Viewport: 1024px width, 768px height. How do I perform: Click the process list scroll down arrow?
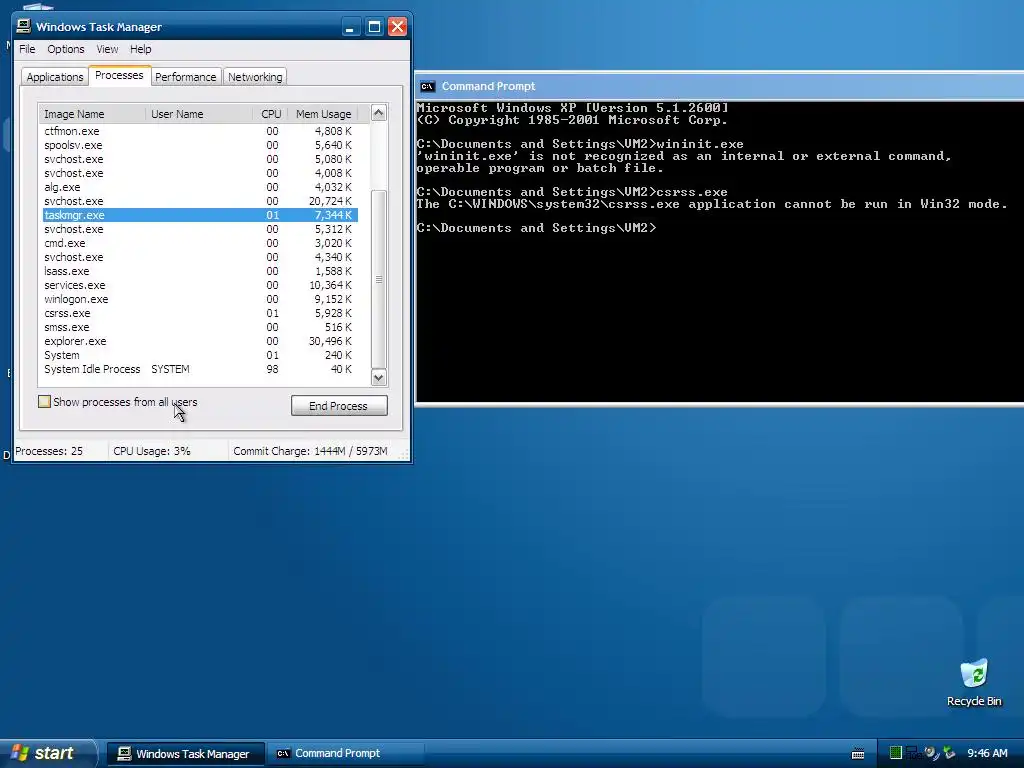tap(379, 377)
